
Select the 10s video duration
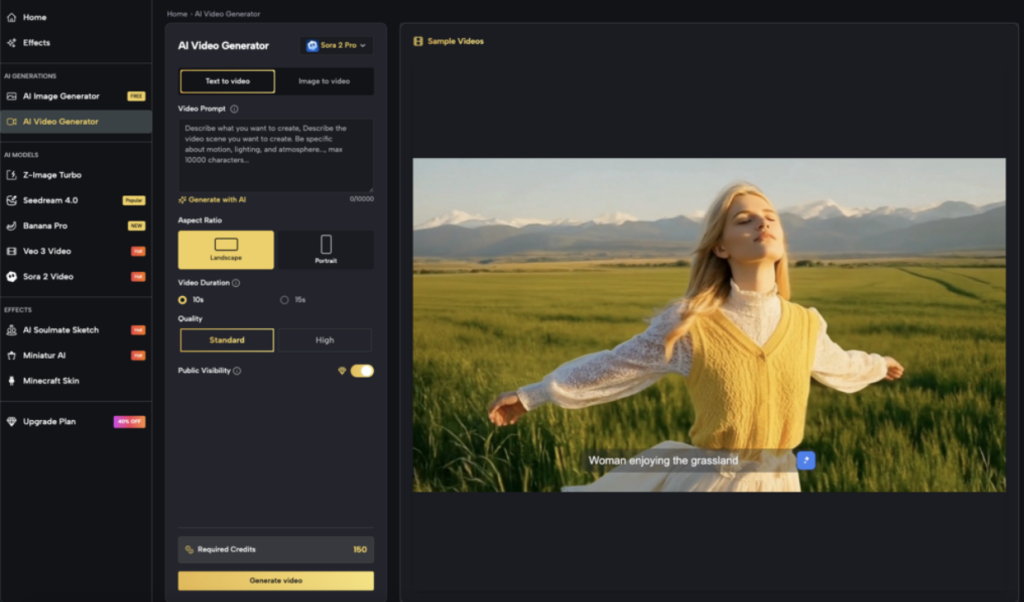pyautogui.click(x=183, y=300)
